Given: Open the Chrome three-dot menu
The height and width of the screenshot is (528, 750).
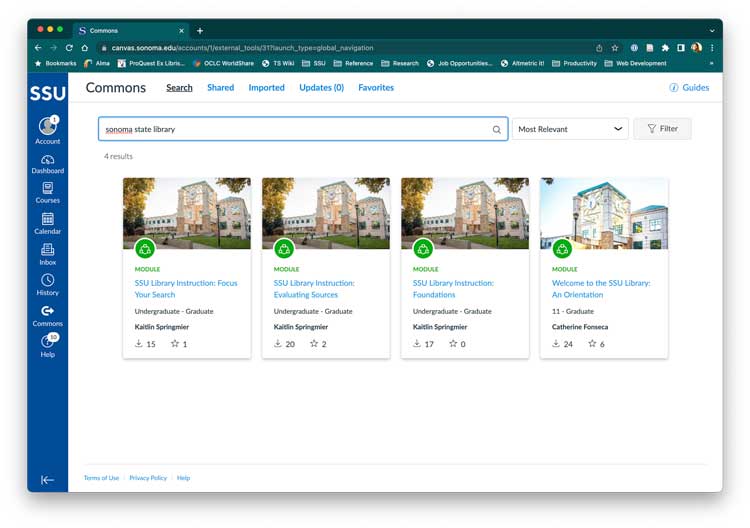Looking at the screenshot, I should pos(712,48).
